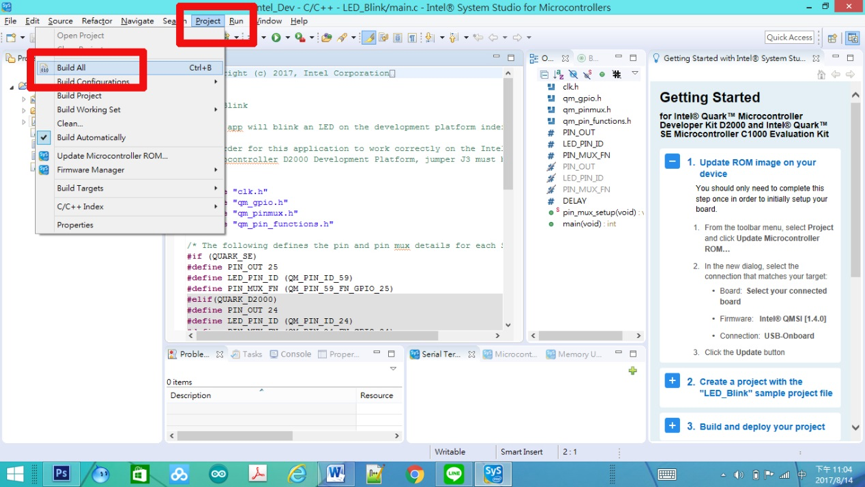Toggle alphabetical Sort in Outline view
Image resolution: width=865 pixels, height=487 pixels.
tap(559, 74)
